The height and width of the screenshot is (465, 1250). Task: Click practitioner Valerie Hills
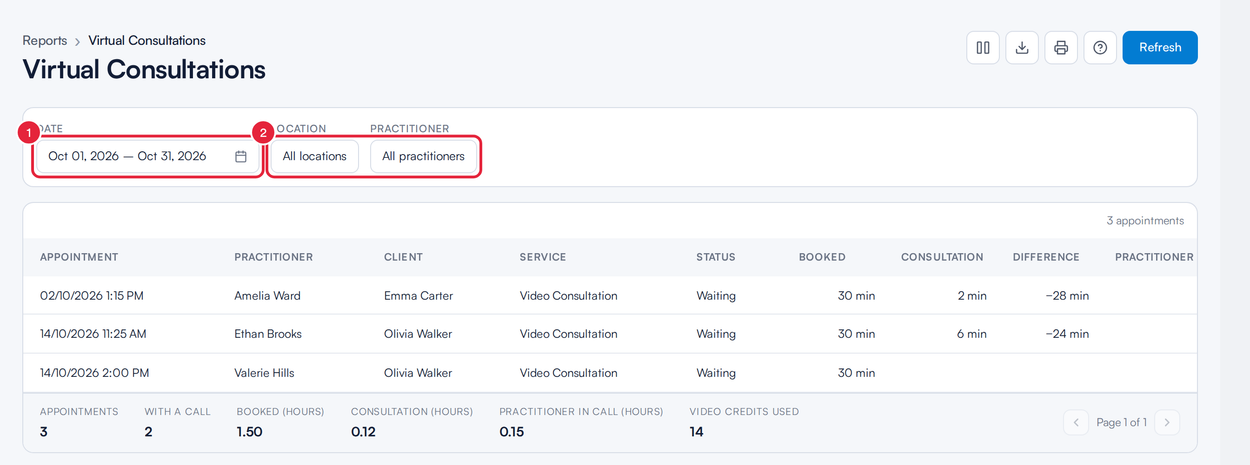pyautogui.click(x=264, y=373)
